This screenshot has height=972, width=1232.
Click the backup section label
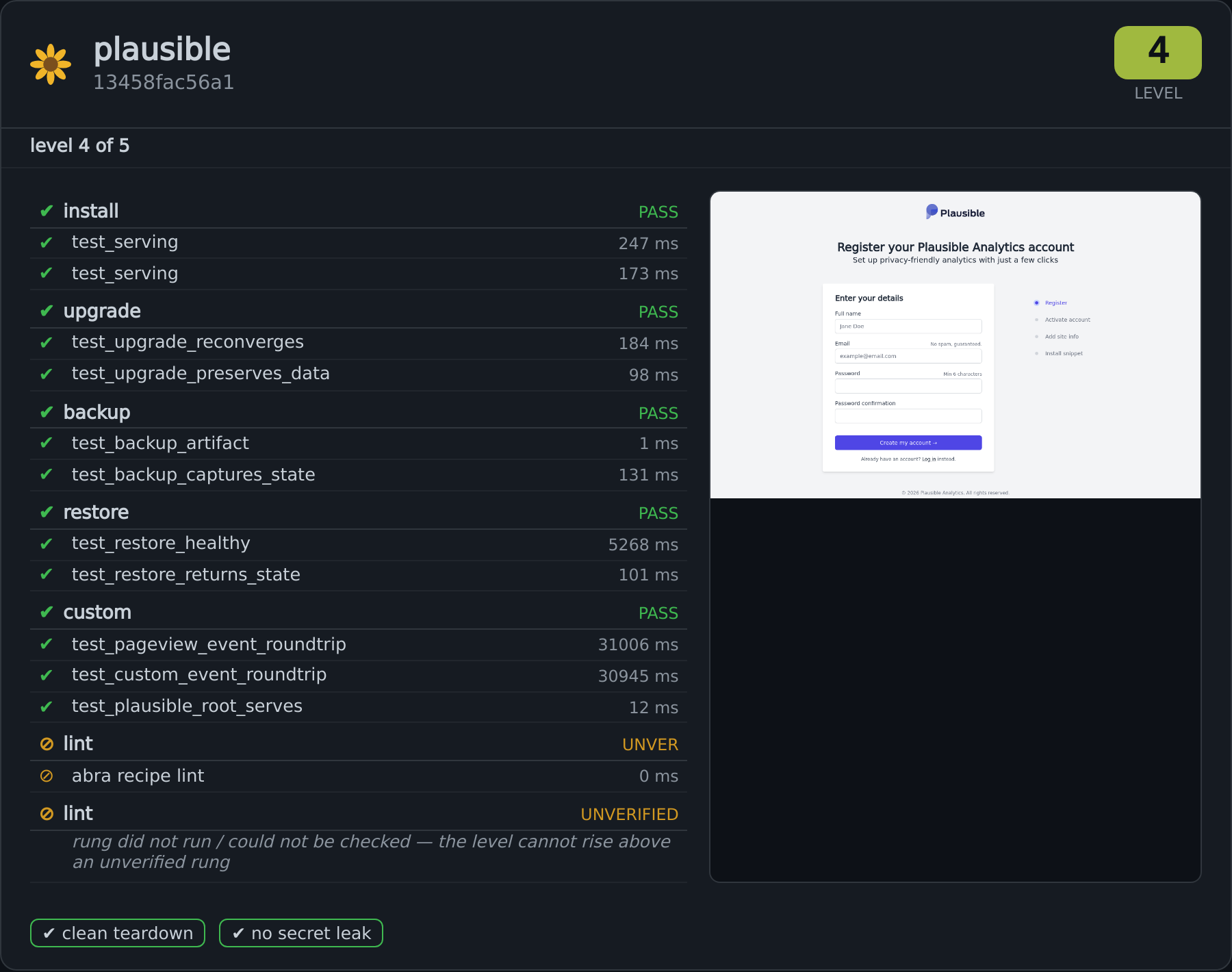click(97, 412)
